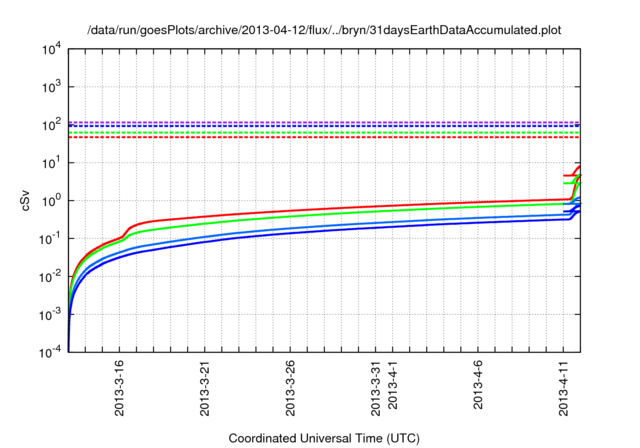Click the 10^-2 y-axis label
640x448 pixels.
[51, 277]
